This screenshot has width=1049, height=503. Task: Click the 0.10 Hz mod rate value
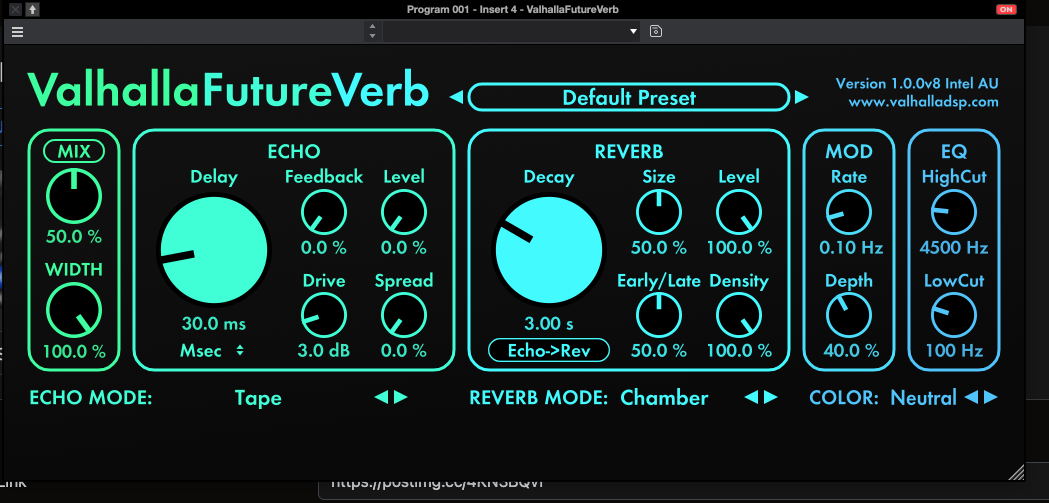pos(849,248)
